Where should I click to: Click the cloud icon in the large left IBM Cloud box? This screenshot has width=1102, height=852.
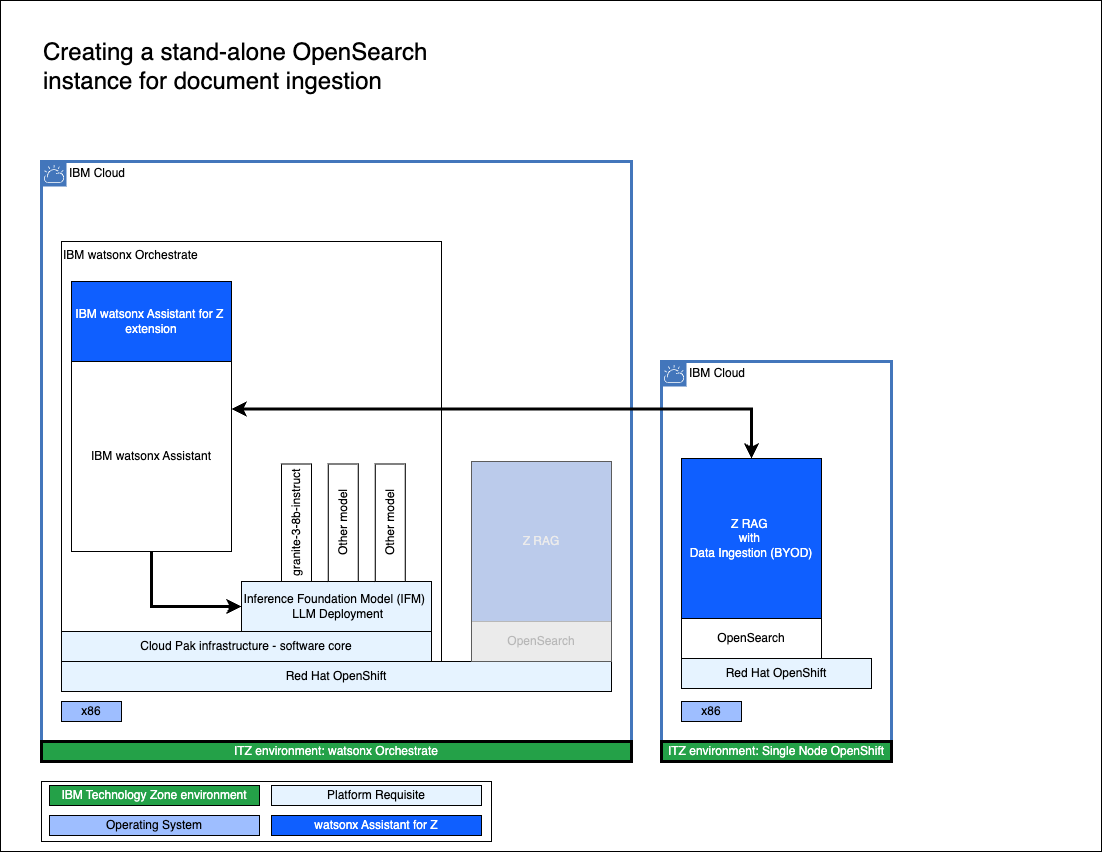point(54,174)
